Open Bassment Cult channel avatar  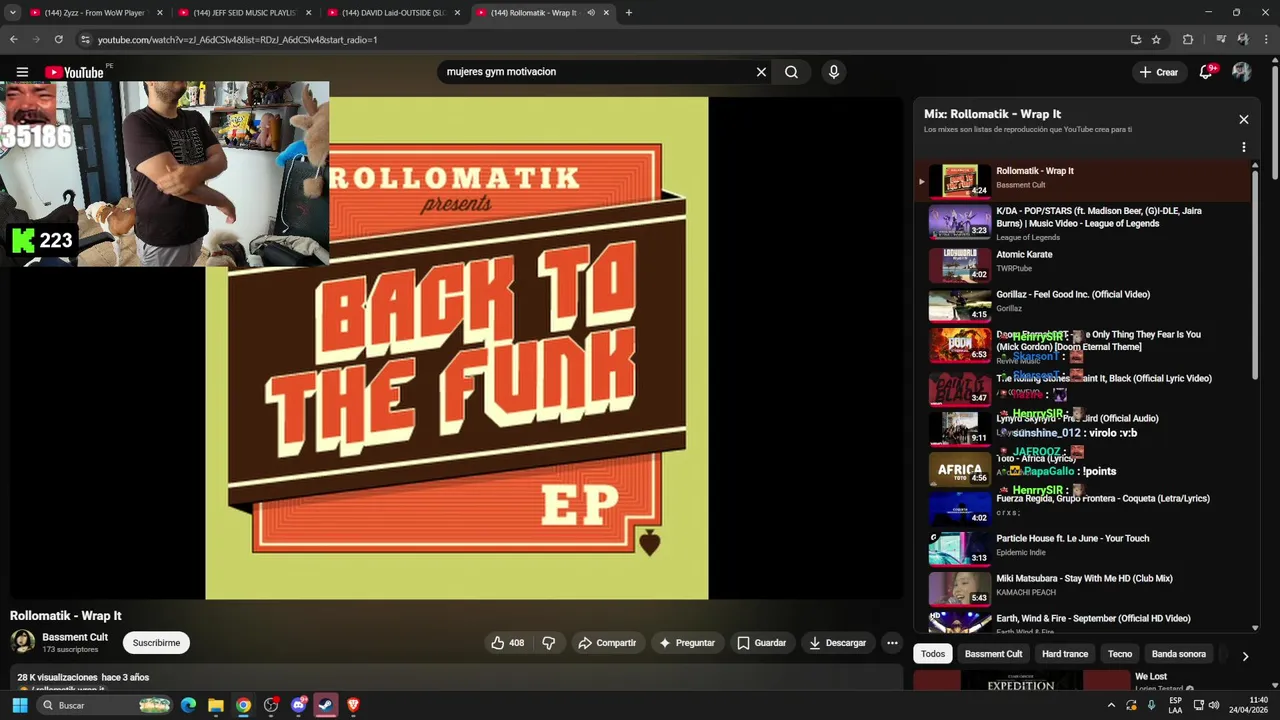click(22, 642)
